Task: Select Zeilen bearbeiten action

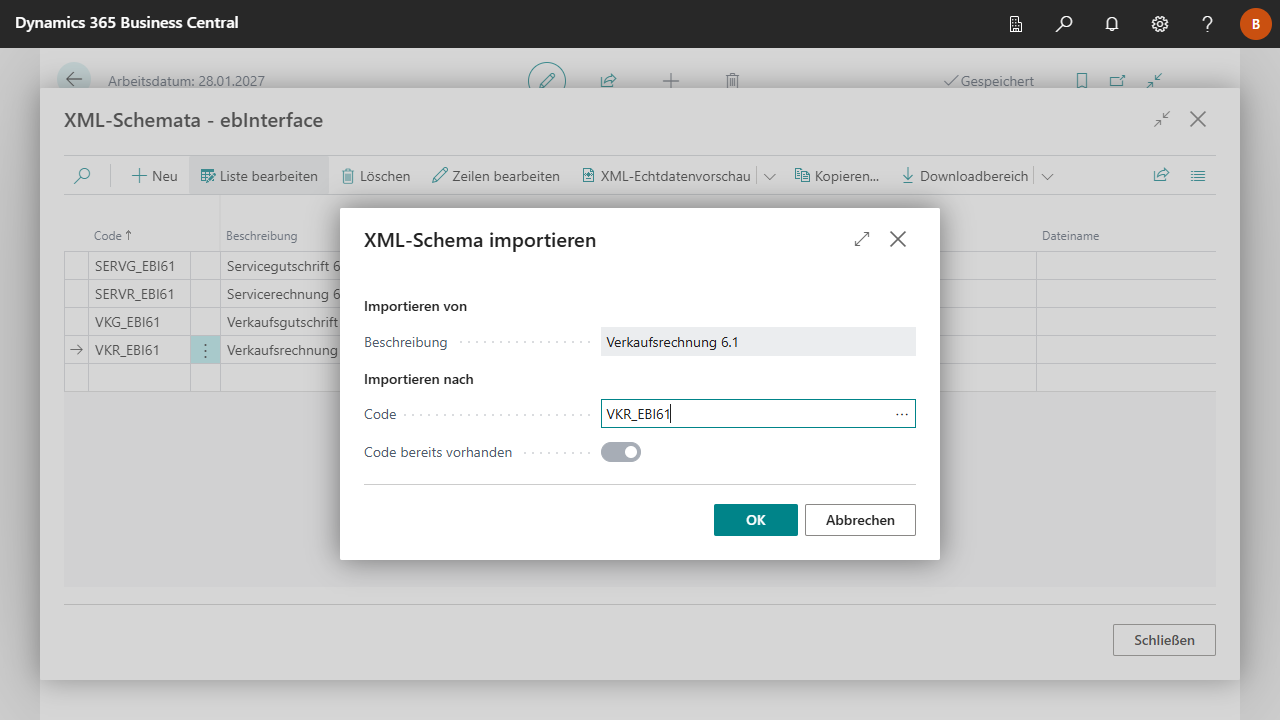Action: click(x=496, y=176)
